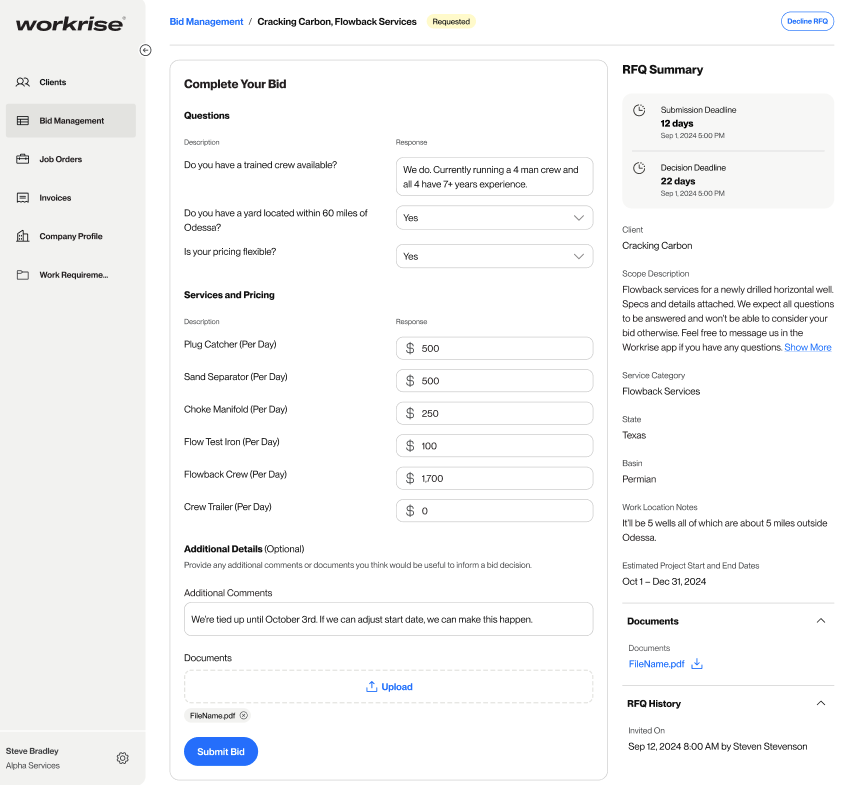Screen dimensions: 860x785
Task: Submit the bid
Action: pos(220,752)
